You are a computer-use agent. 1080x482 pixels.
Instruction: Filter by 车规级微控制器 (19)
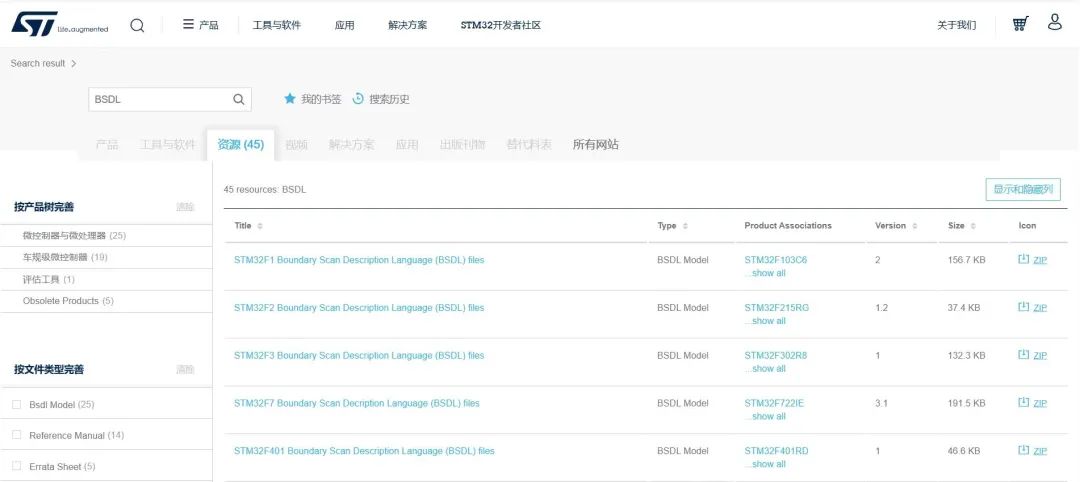pos(65,258)
